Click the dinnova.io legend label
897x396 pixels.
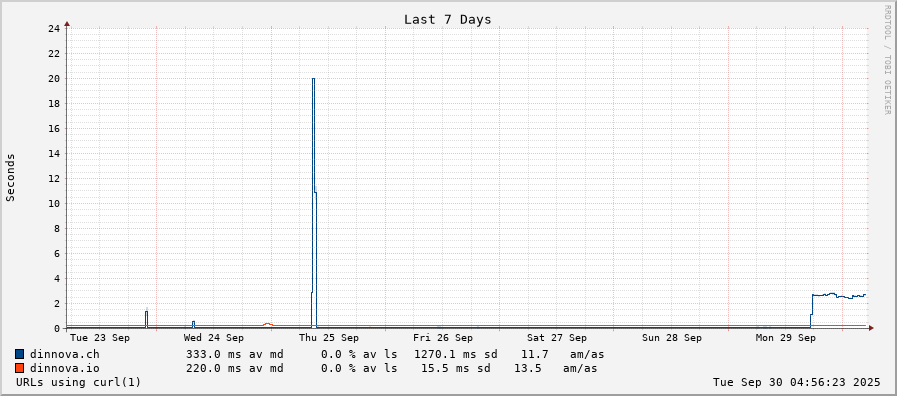tap(64, 368)
